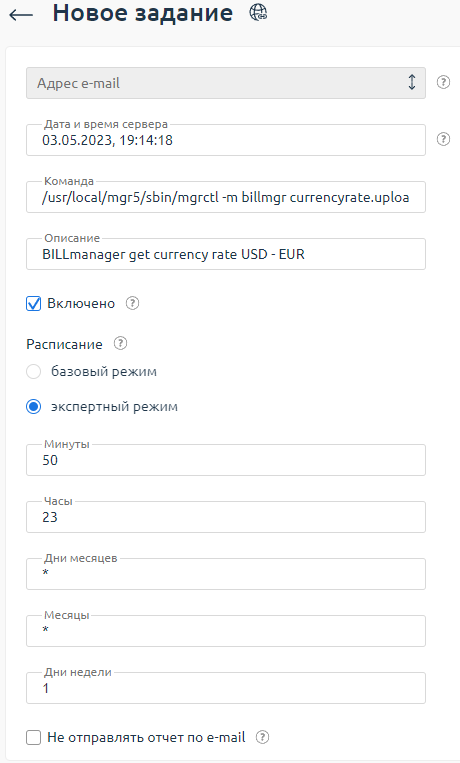Open help icon beside Адрес e-mail field
460x763 pixels.
tap(443, 82)
